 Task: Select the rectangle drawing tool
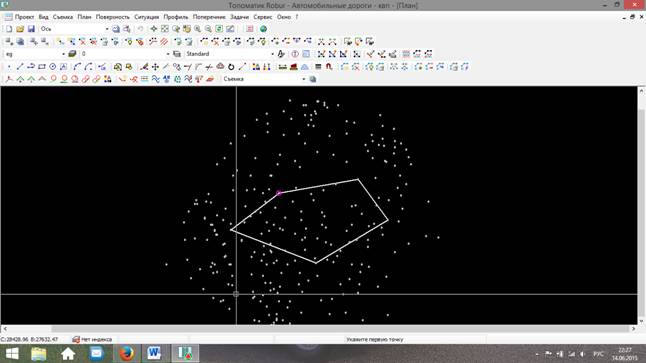(42, 67)
